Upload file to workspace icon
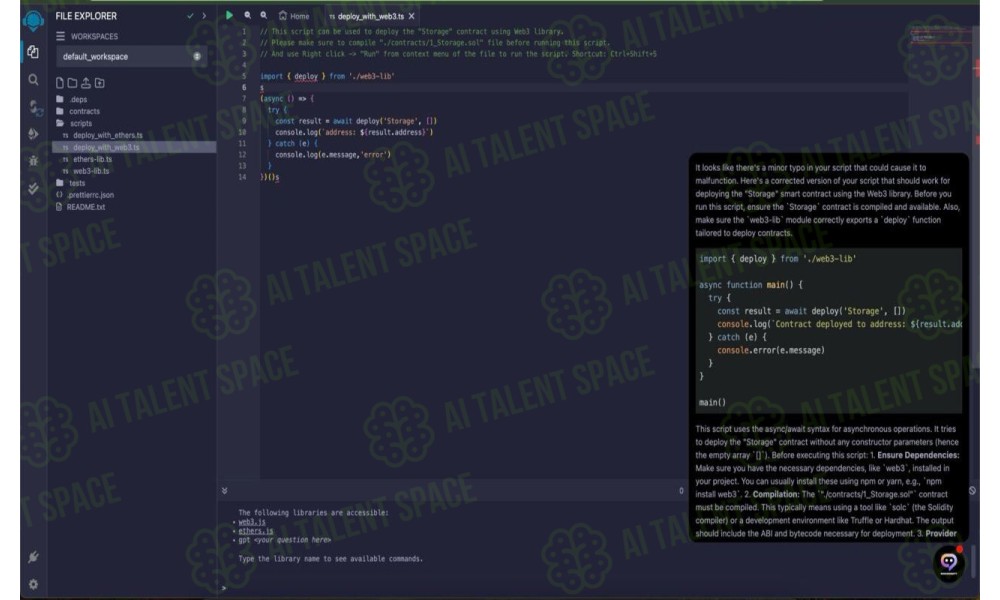Viewport: 1000px width, 600px height. [x=85, y=83]
